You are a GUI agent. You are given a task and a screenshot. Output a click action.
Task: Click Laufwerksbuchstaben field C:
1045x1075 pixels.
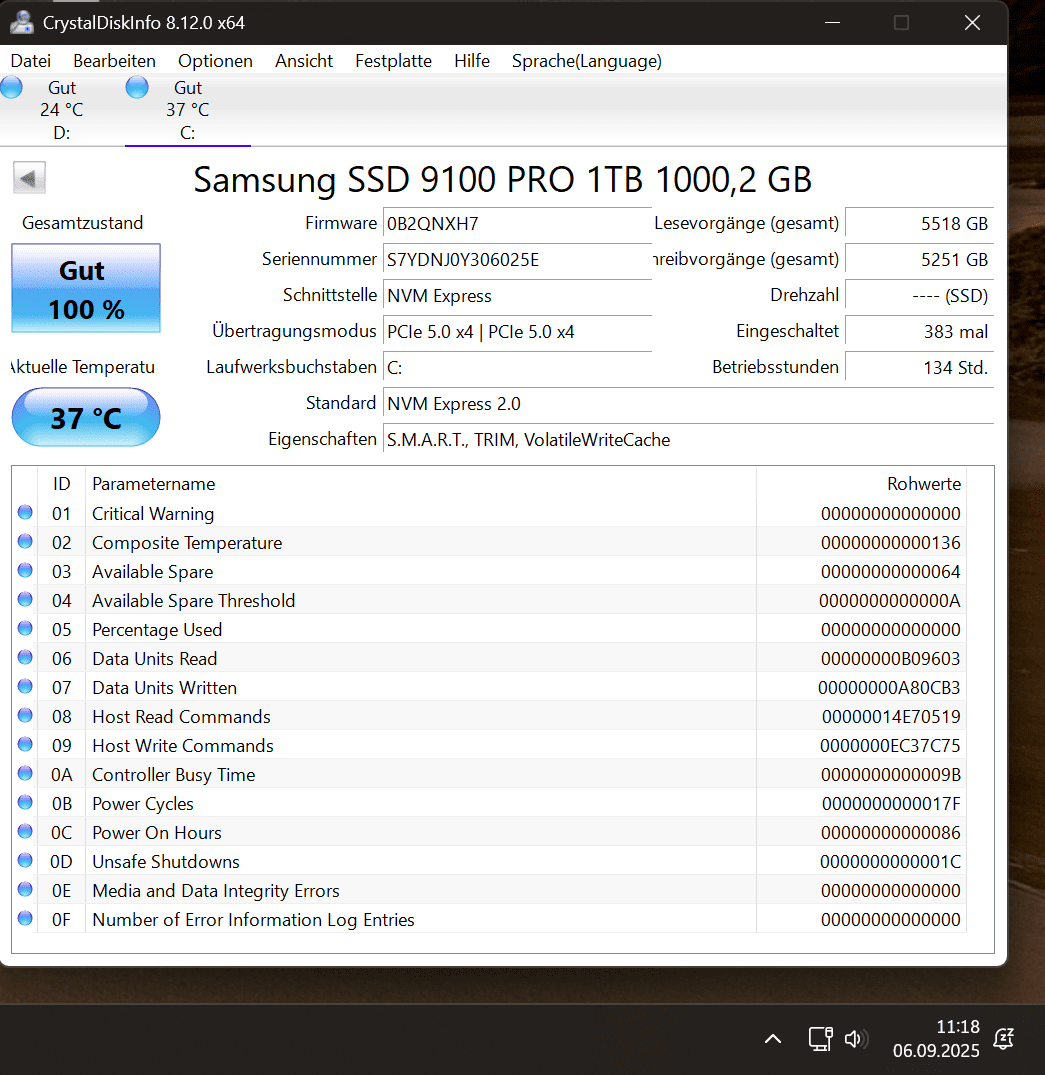pos(518,367)
